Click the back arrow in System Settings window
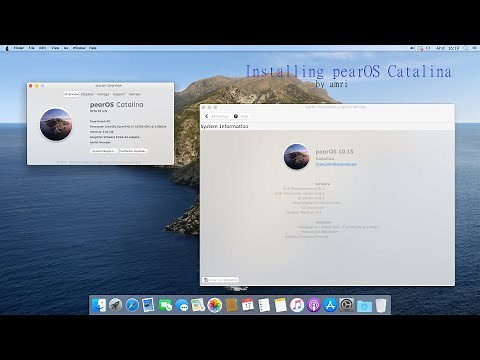The width and height of the screenshot is (480, 360). pyautogui.click(x=206, y=116)
